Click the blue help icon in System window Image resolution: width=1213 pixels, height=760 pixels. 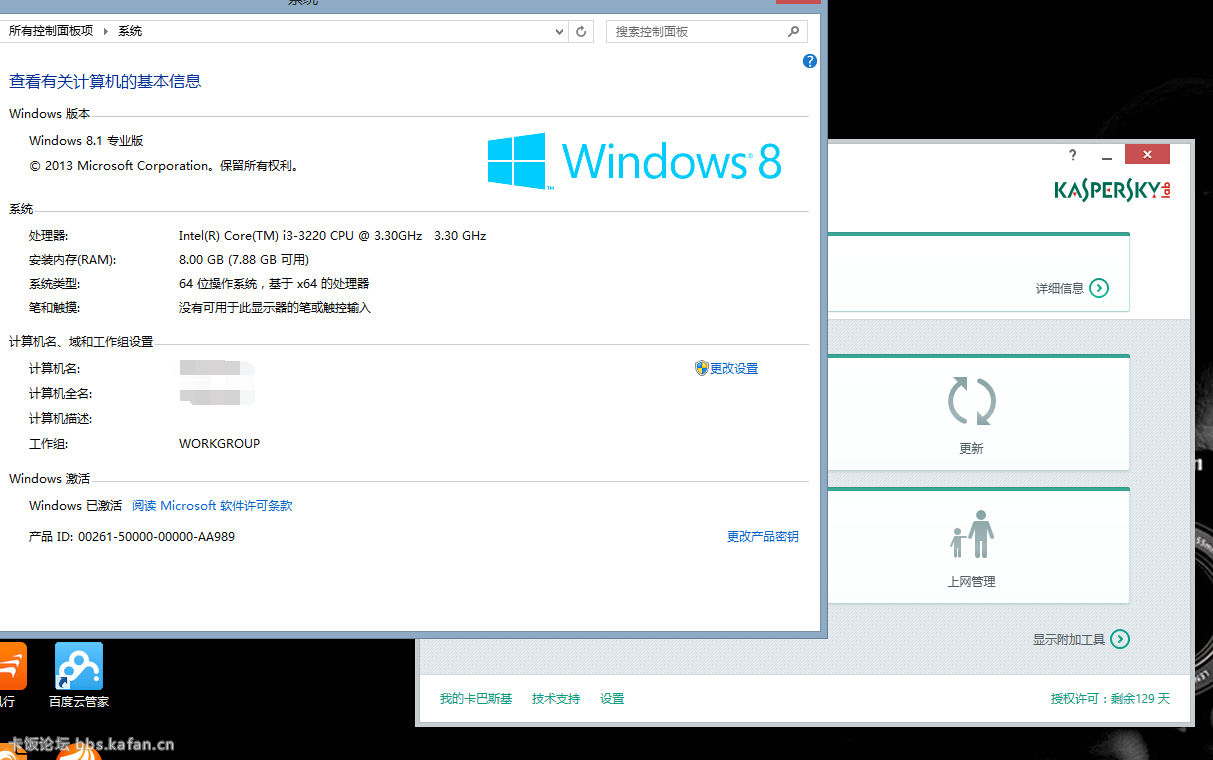(x=810, y=61)
